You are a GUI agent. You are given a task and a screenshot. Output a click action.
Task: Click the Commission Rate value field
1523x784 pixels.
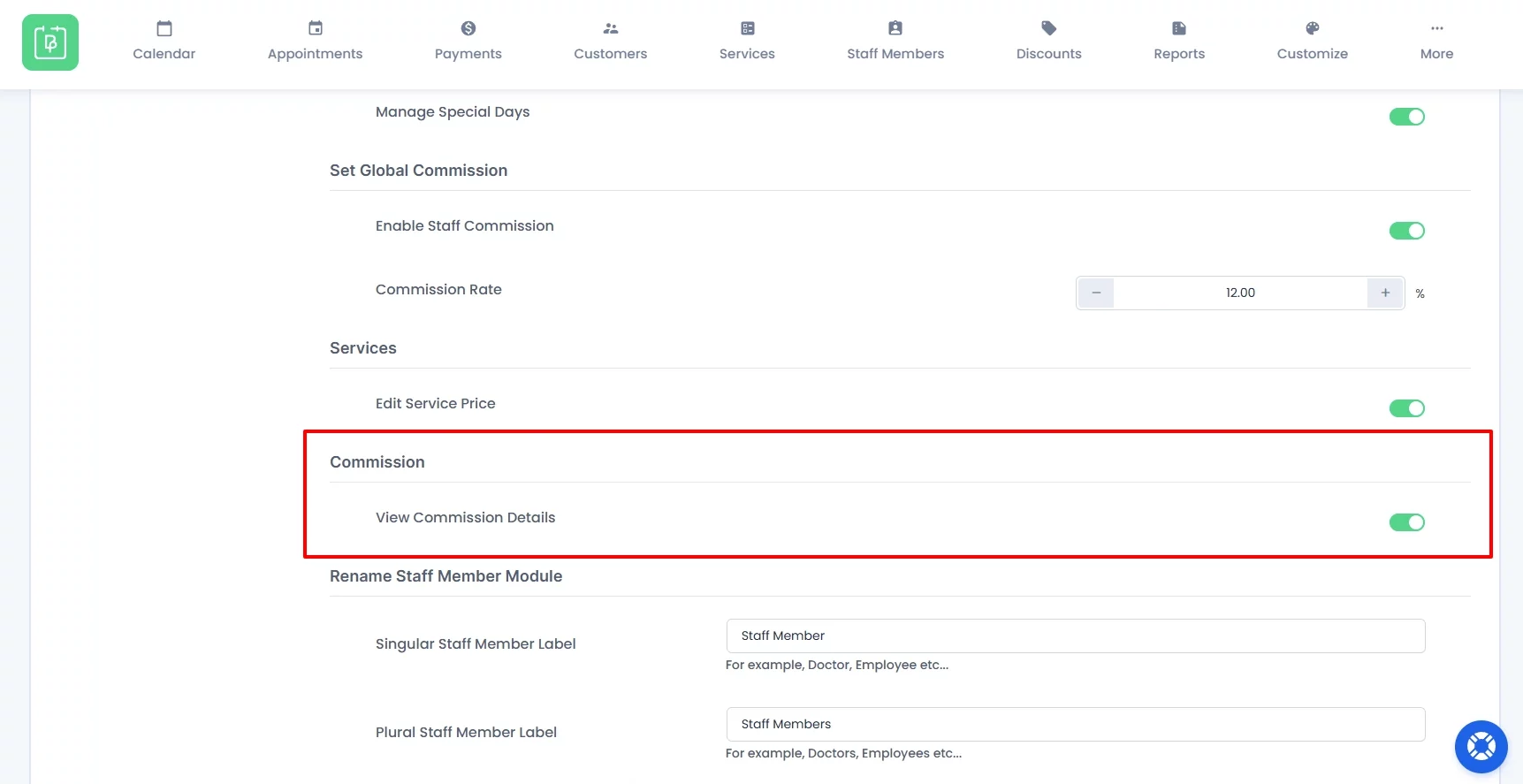tap(1240, 293)
